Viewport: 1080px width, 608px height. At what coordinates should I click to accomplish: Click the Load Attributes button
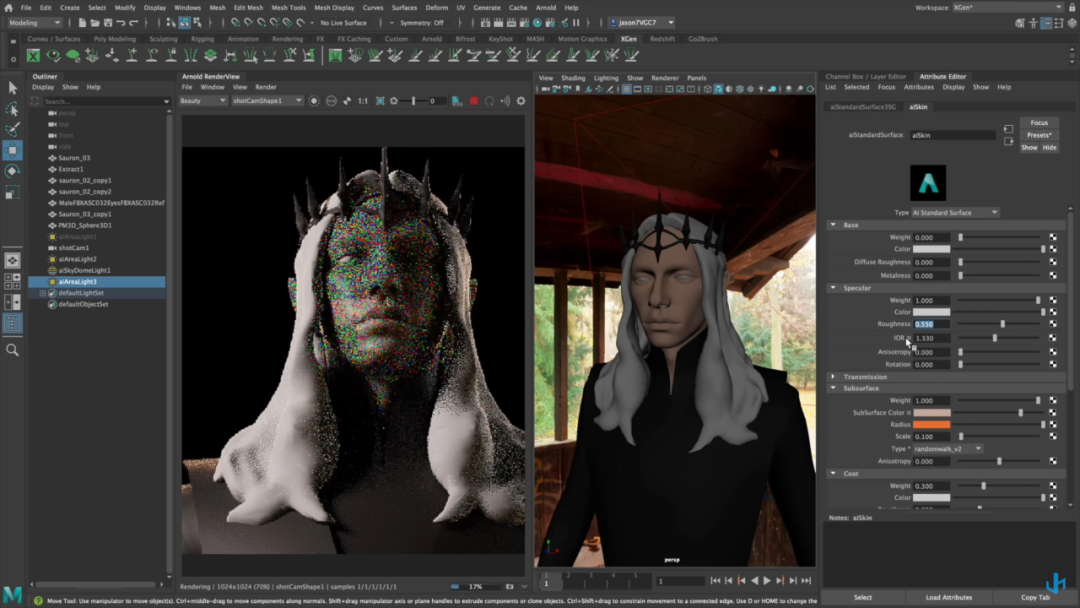[x=948, y=598]
